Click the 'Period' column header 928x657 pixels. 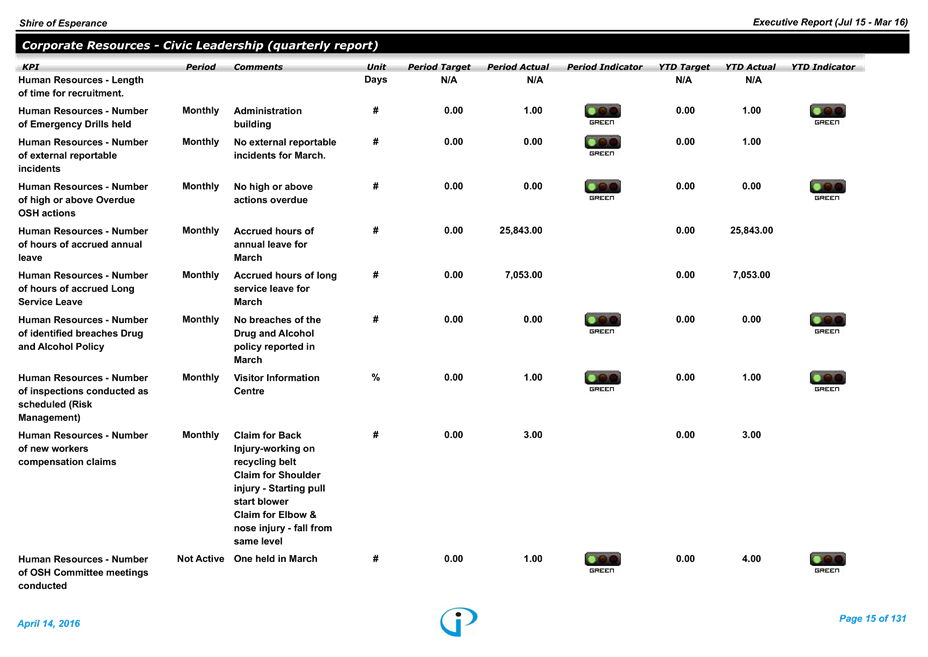pyautogui.click(x=201, y=67)
